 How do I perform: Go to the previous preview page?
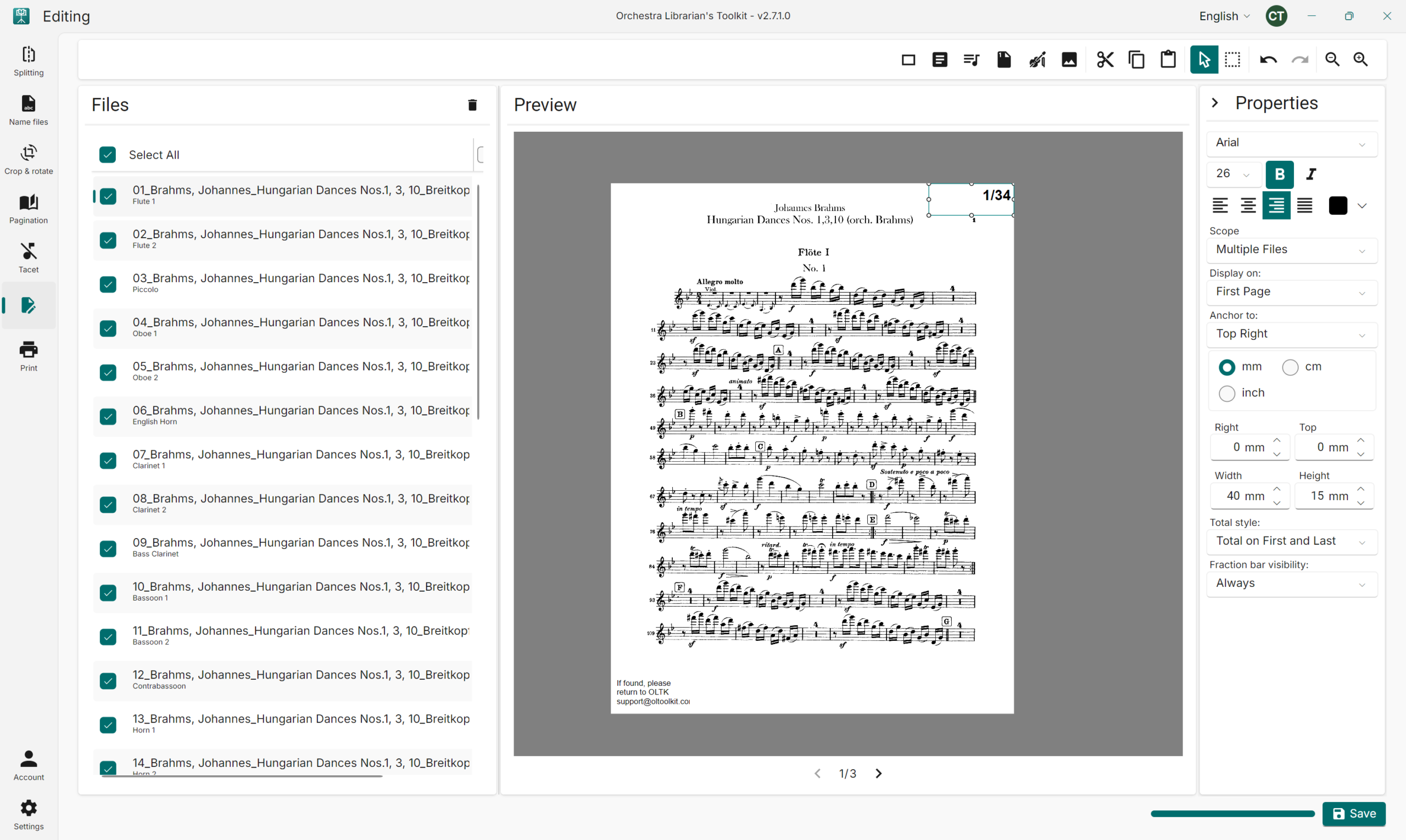click(x=818, y=774)
